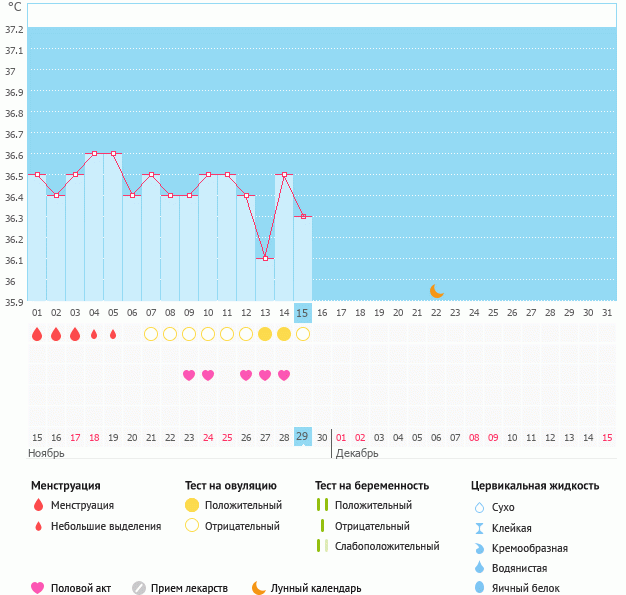Select the negative ovulation test on day 07
The image size is (626, 595).
tap(151, 334)
